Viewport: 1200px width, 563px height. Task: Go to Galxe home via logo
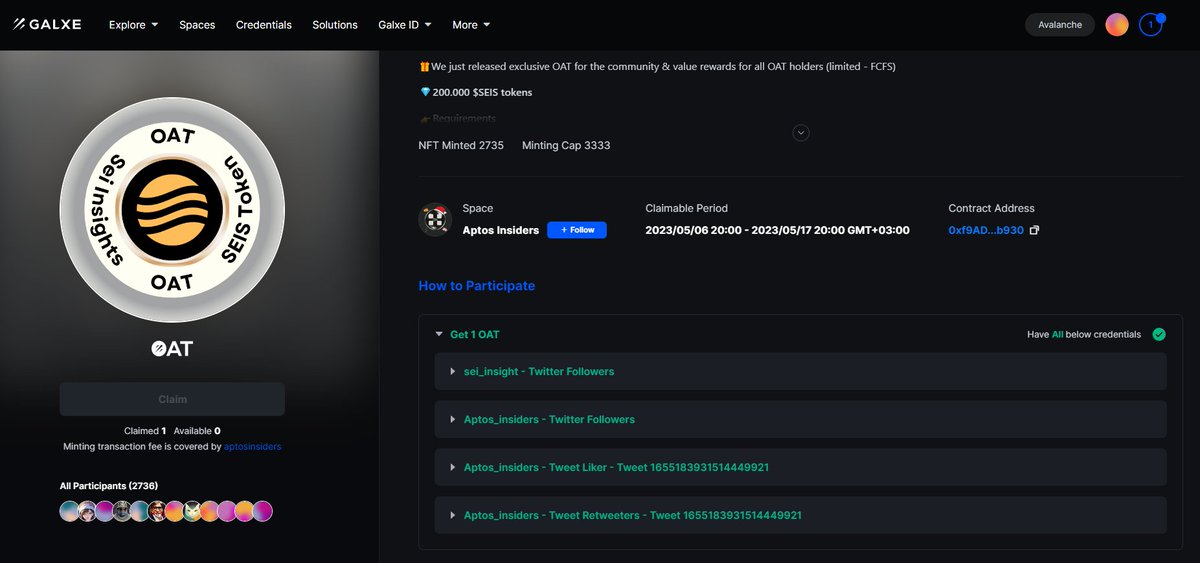pos(47,24)
